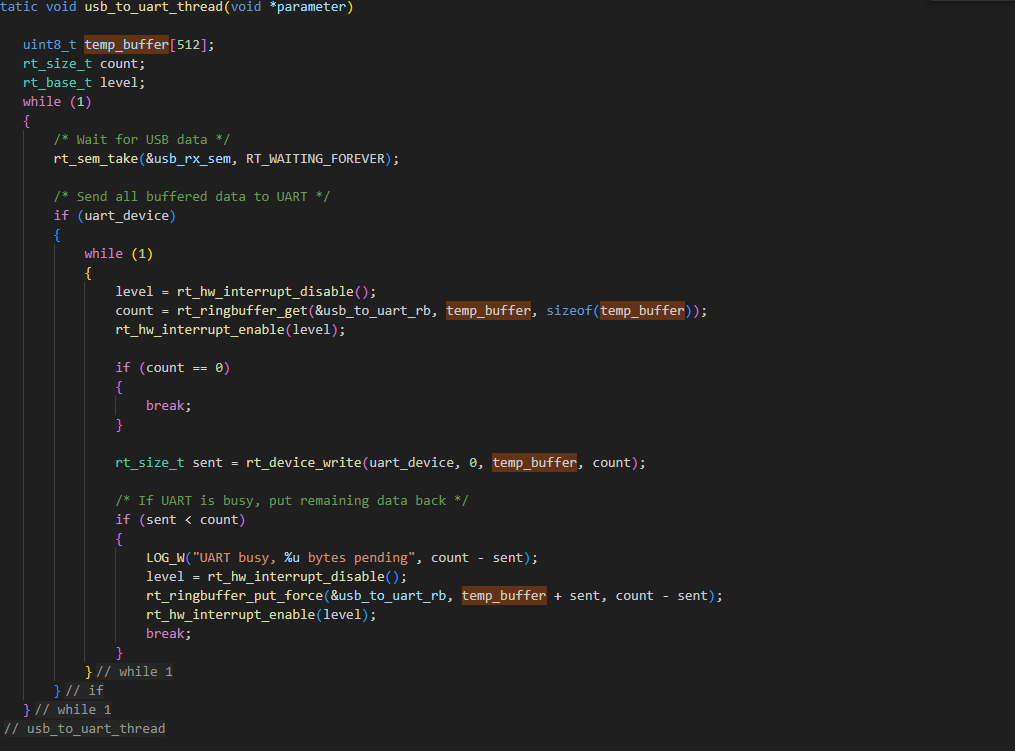The image size is (1015, 751).
Task: Click the "rt_base_t level;" declaration line
Action: pos(84,83)
